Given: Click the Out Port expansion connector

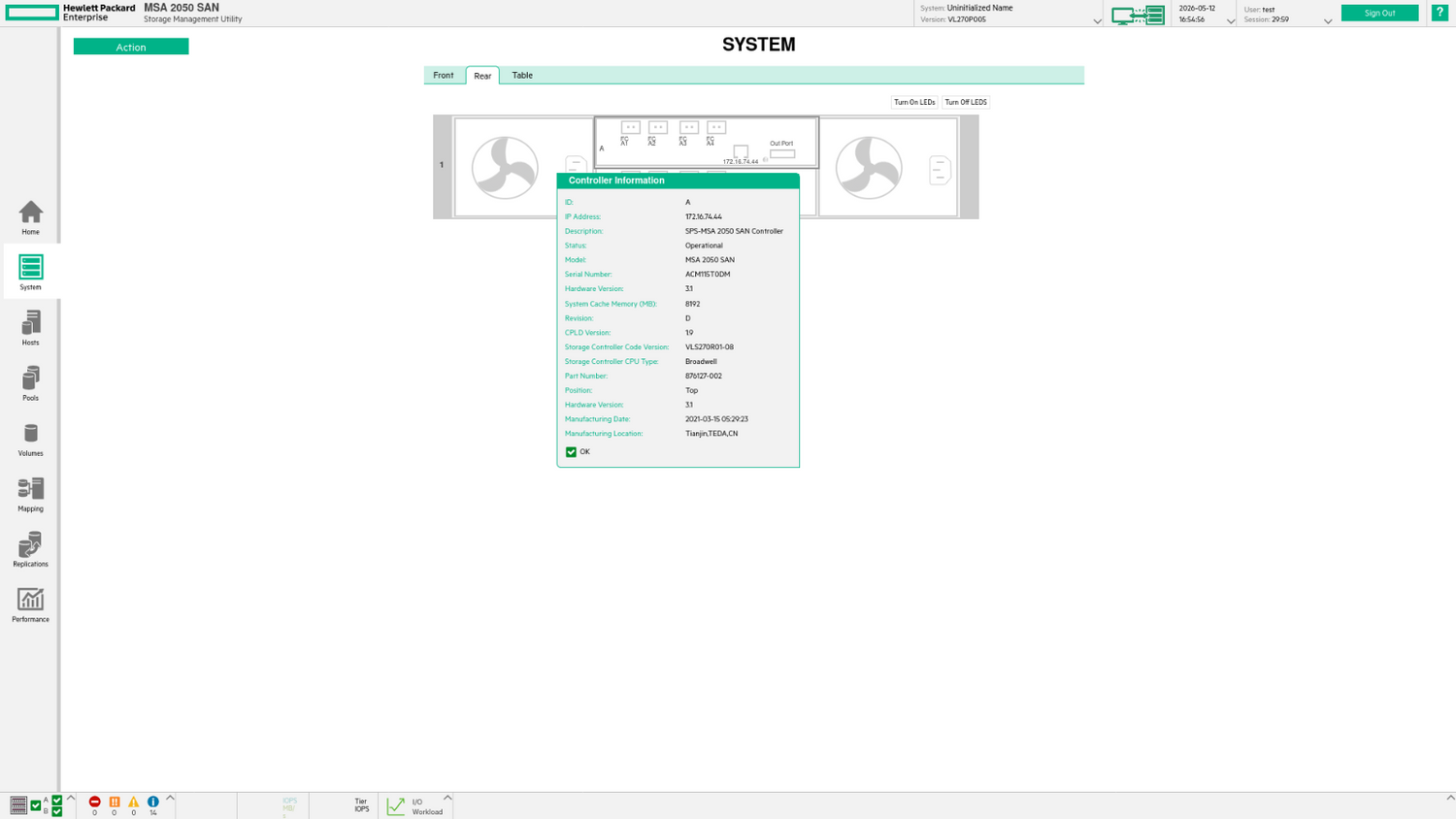Looking at the screenshot, I should 782,153.
